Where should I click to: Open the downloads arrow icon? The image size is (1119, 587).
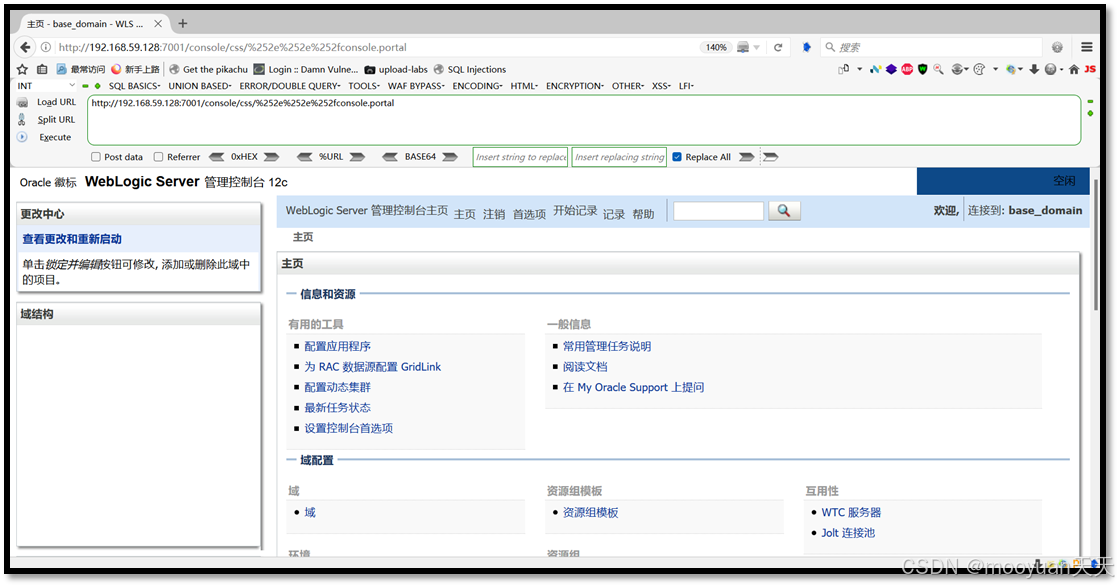pyautogui.click(x=1033, y=69)
